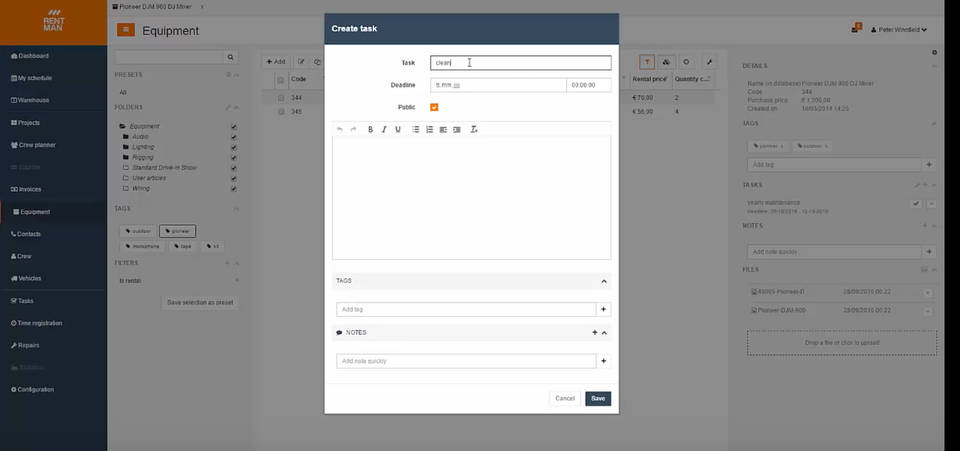Screen dimensions: 960x451
Task: Select the outdoor tag filter
Action: click(x=138, y=231)
